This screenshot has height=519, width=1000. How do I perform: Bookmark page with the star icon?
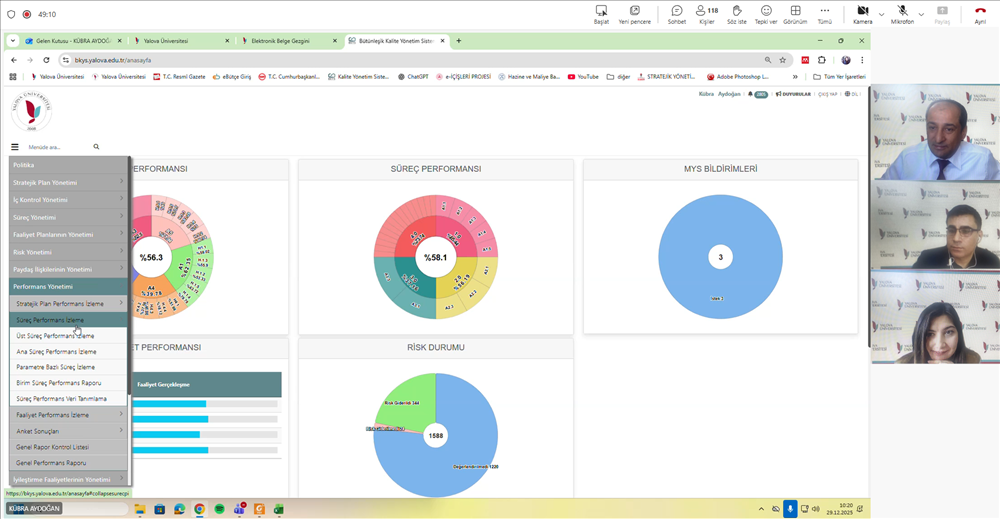[784, 60]
